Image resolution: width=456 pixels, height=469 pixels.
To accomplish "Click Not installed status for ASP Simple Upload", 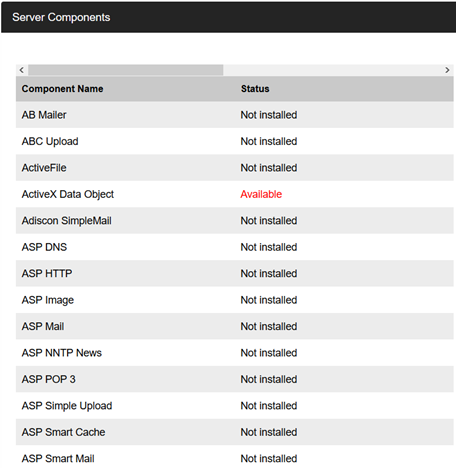I will pos(269,406).
